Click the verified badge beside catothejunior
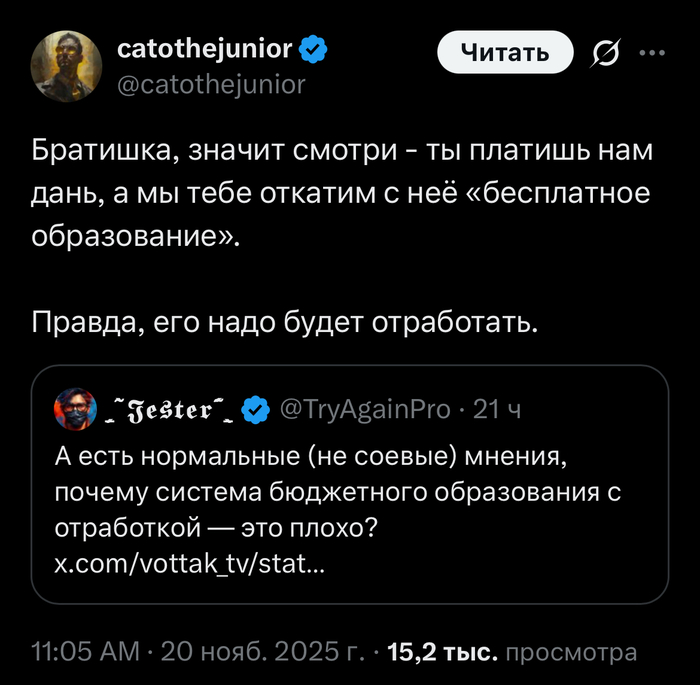Screen dimensions: 700x685 click(311, 48)
